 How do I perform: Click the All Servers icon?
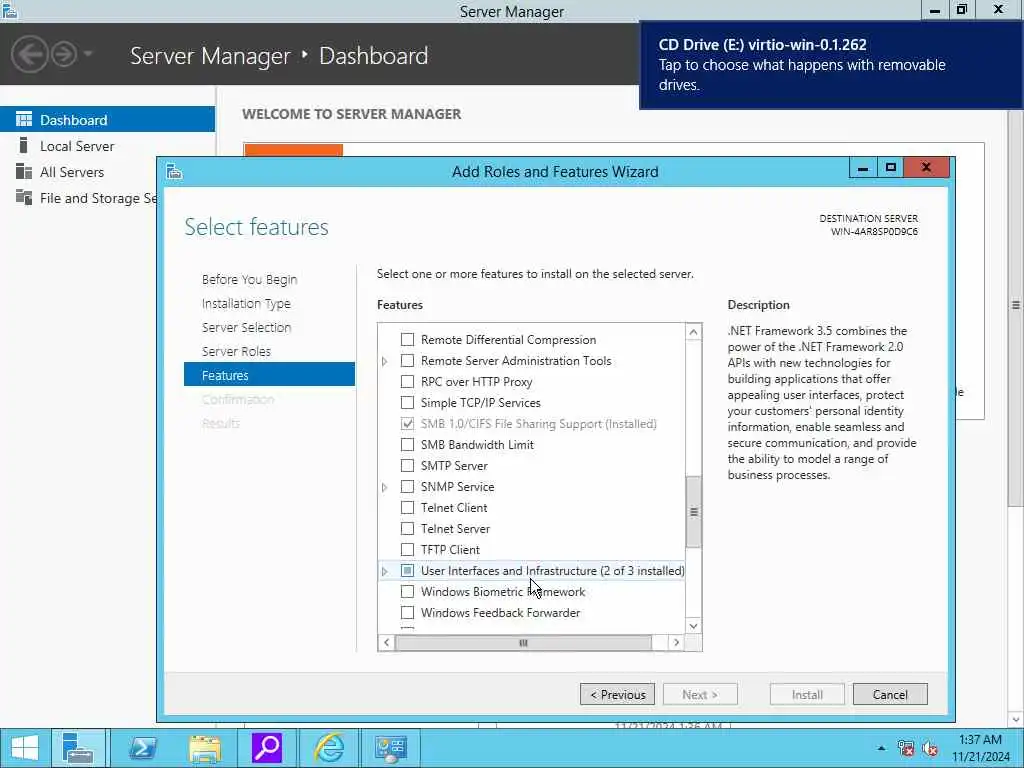click(24, 171)
